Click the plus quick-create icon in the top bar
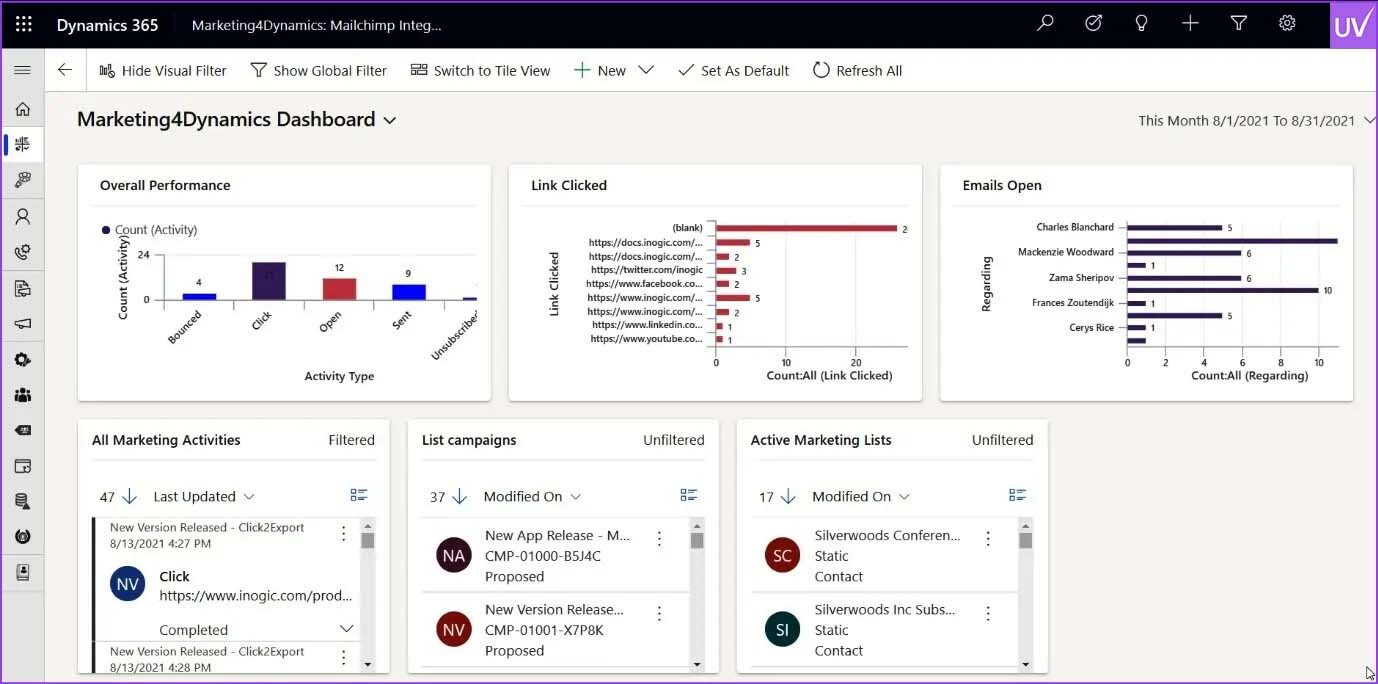Viewport: 1378px width, 684px height. (x=1190, y=24)
